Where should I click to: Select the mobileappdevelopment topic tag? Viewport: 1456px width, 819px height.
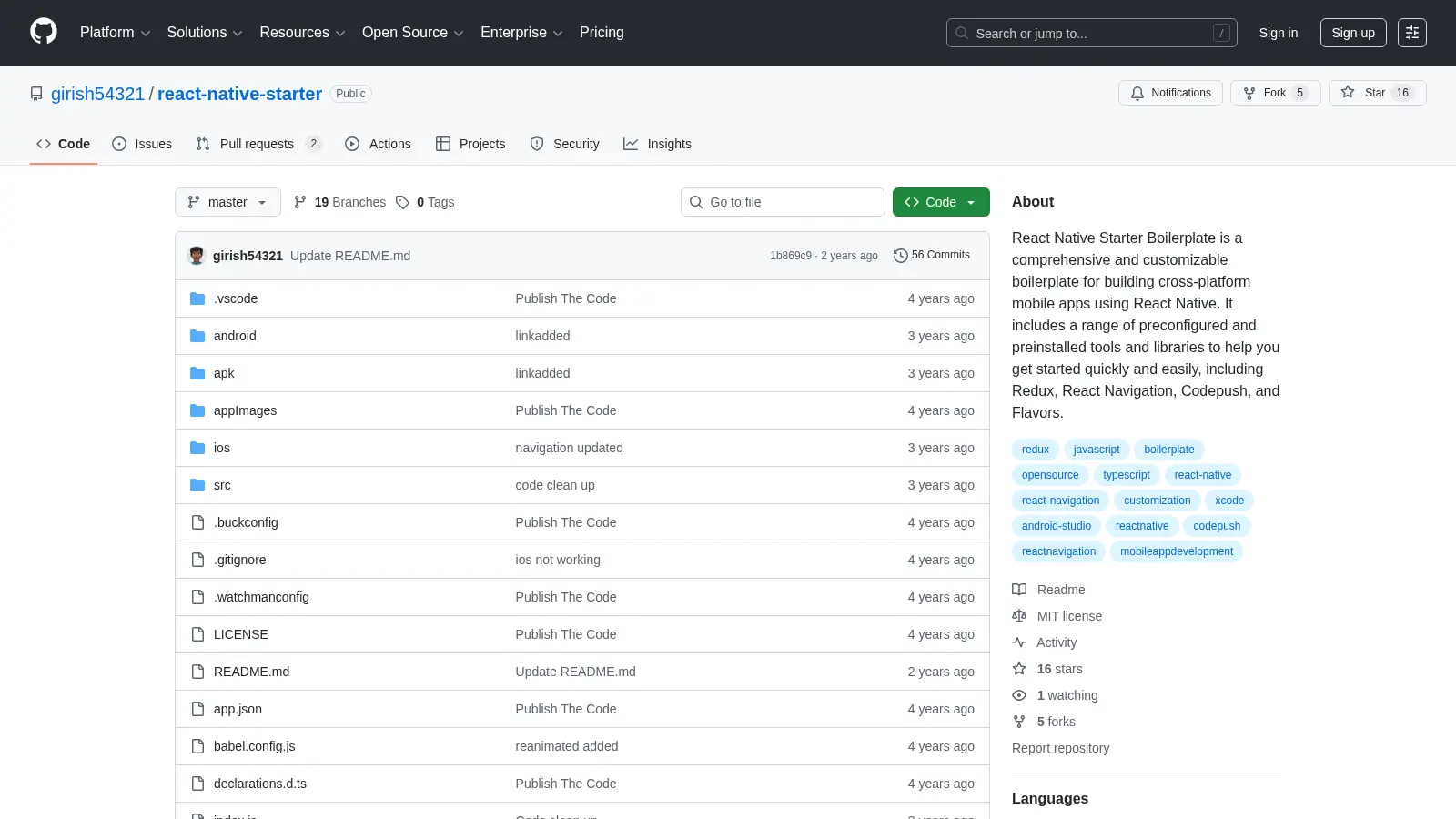pyautogui.click(x=1177, y=551)
